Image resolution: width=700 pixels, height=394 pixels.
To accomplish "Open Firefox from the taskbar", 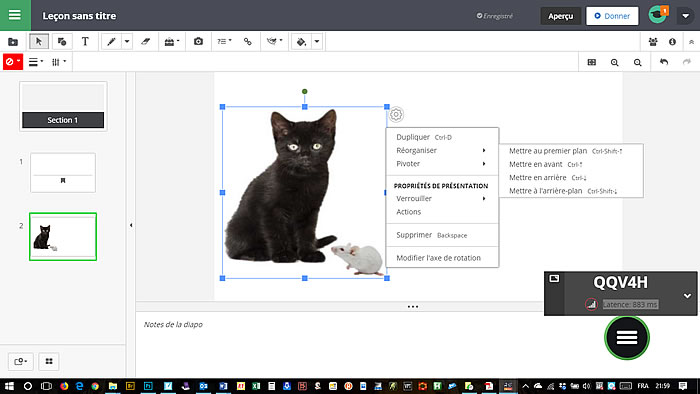I will click(x=64, y=386).
